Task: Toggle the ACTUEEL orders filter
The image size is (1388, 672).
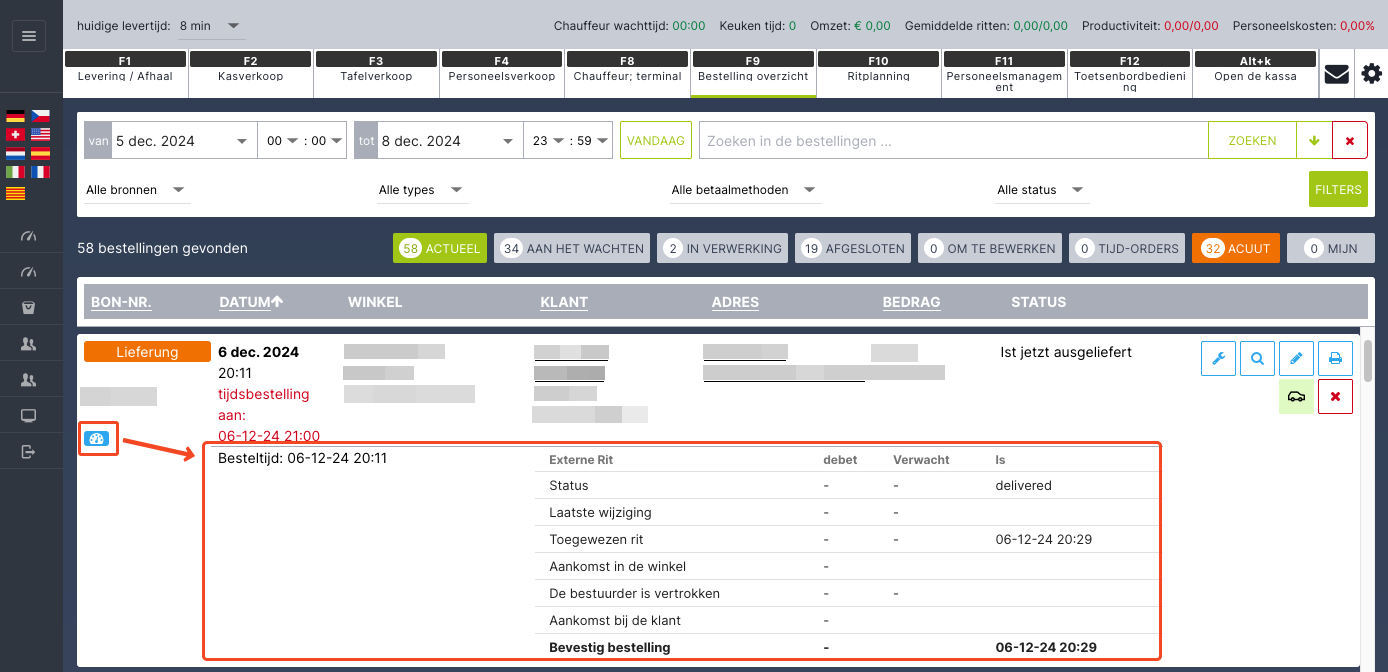Action: coord(439,248)
